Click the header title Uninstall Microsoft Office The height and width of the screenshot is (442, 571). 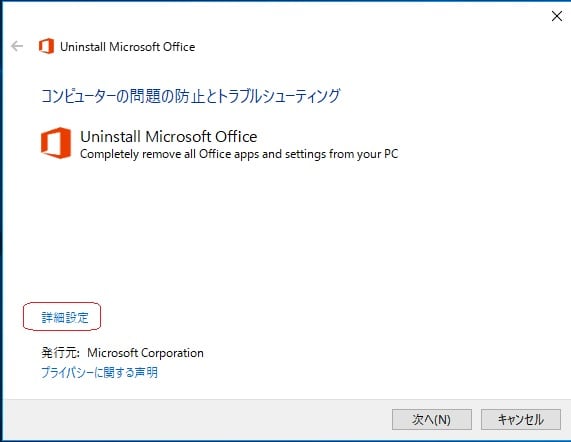tap(127, 47)
